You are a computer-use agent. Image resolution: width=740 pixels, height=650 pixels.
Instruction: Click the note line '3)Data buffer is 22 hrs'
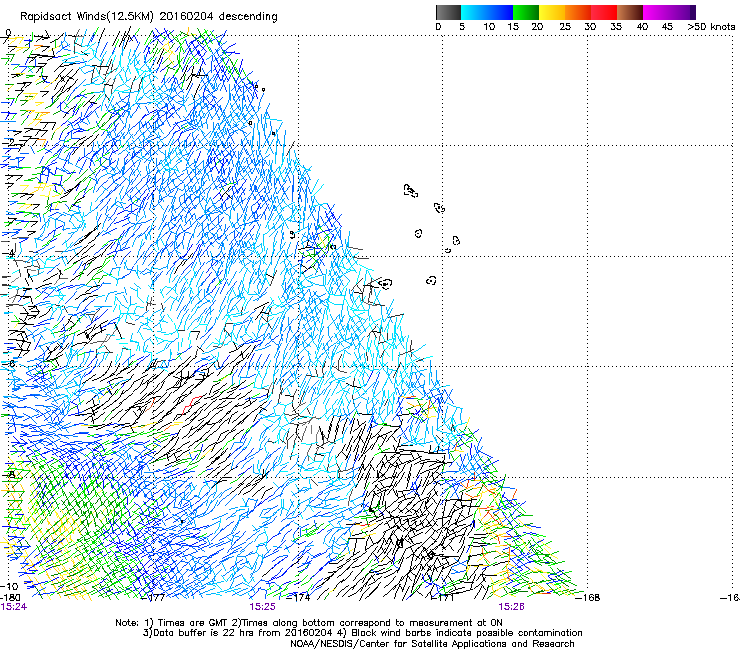point(362,633)
